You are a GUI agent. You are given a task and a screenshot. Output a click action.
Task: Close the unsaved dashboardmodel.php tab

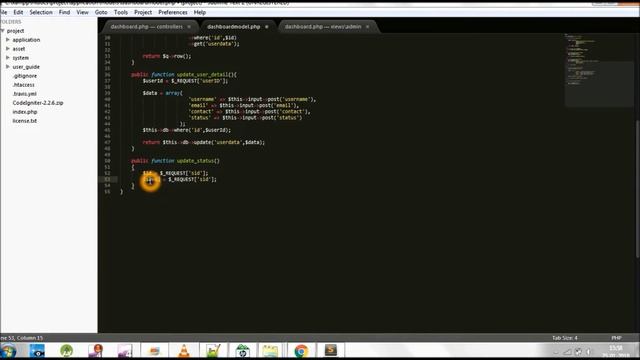(x=267, y=27)
